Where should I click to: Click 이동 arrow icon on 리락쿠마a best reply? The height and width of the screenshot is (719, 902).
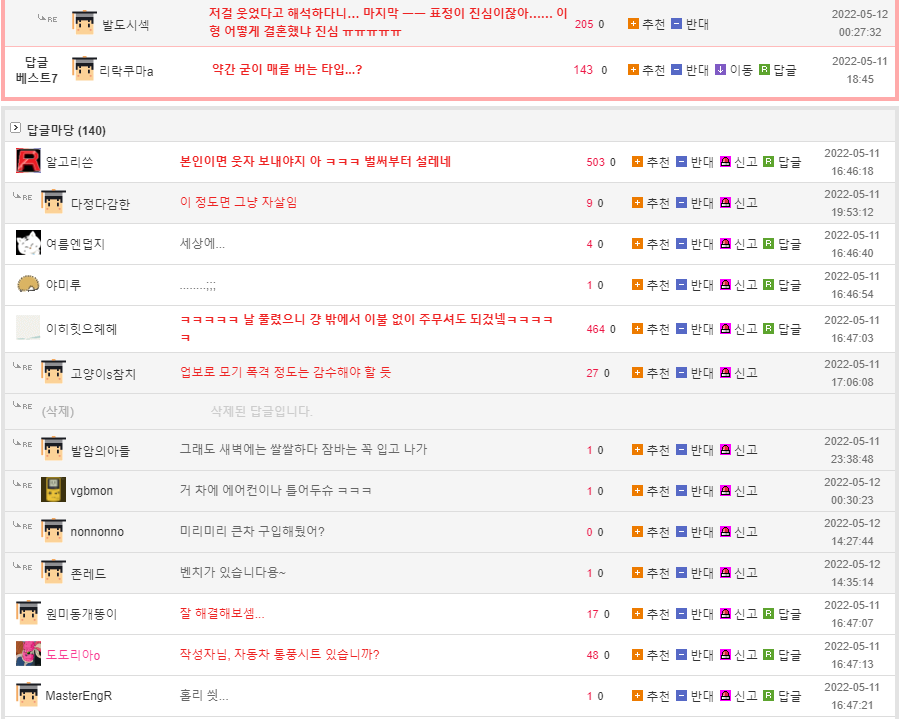720,70
